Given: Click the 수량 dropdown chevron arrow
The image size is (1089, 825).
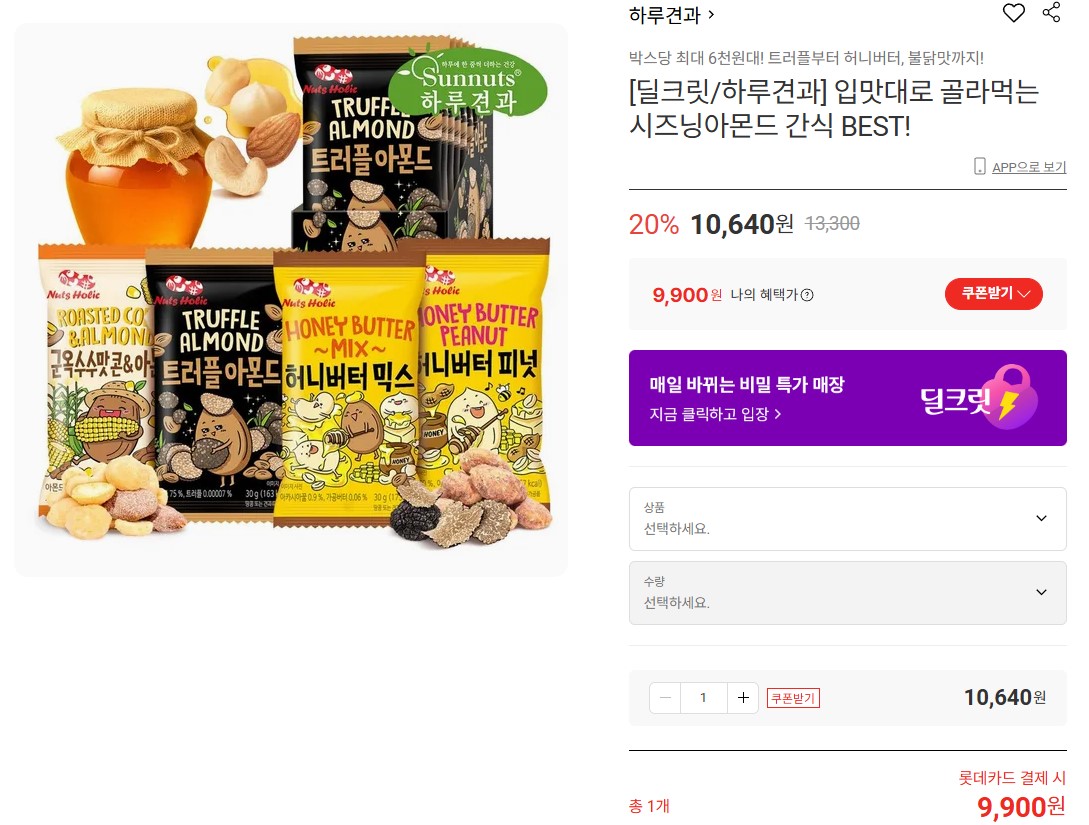Looking at the screenshot, I should (1041, 592).
